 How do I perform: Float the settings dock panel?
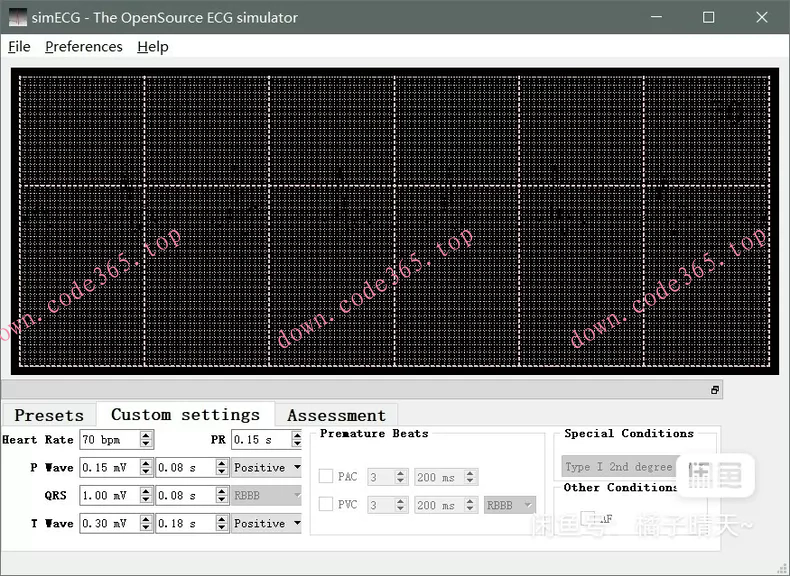click(x=715, y=390)
